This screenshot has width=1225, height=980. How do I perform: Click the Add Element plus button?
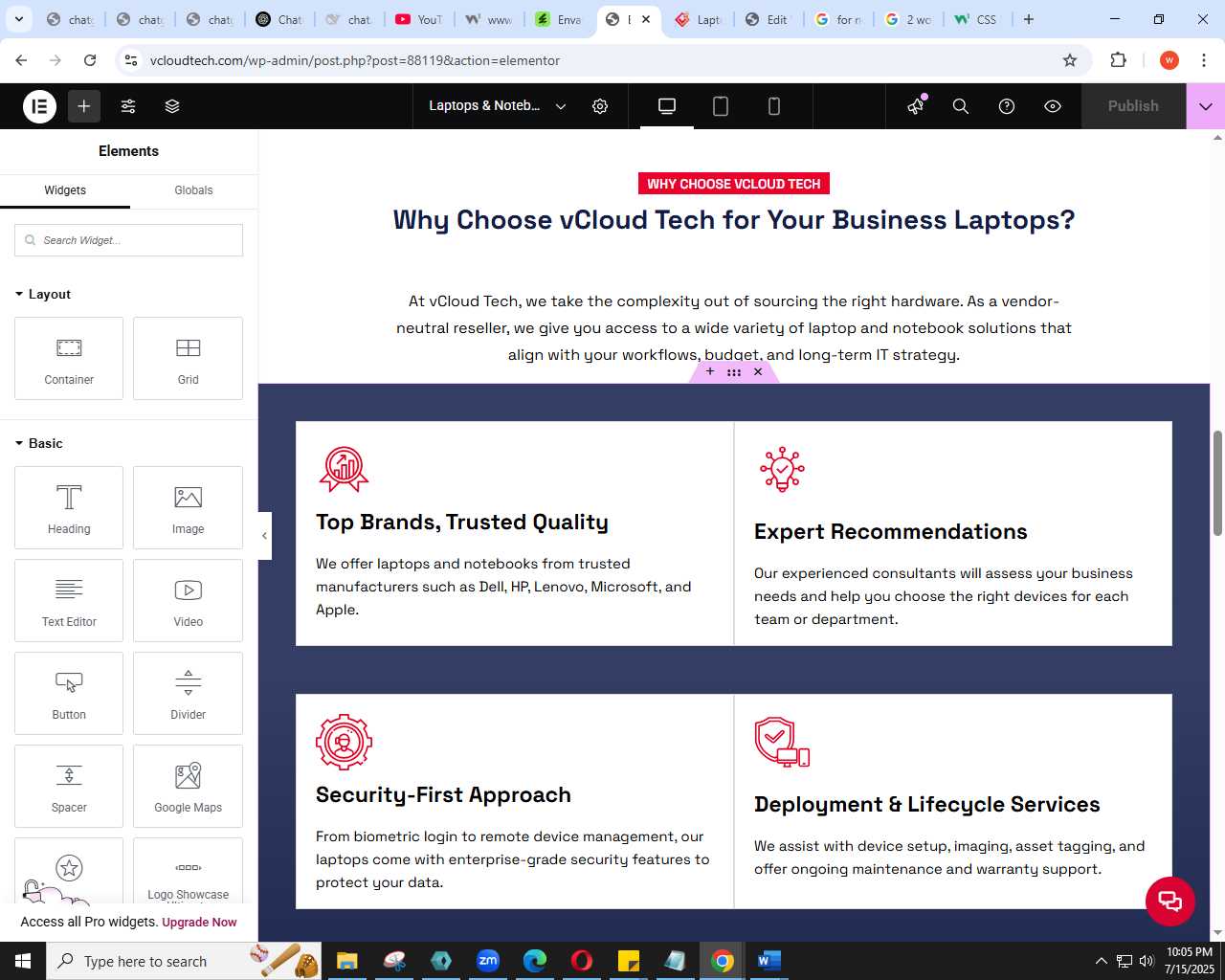click(84, 106)
